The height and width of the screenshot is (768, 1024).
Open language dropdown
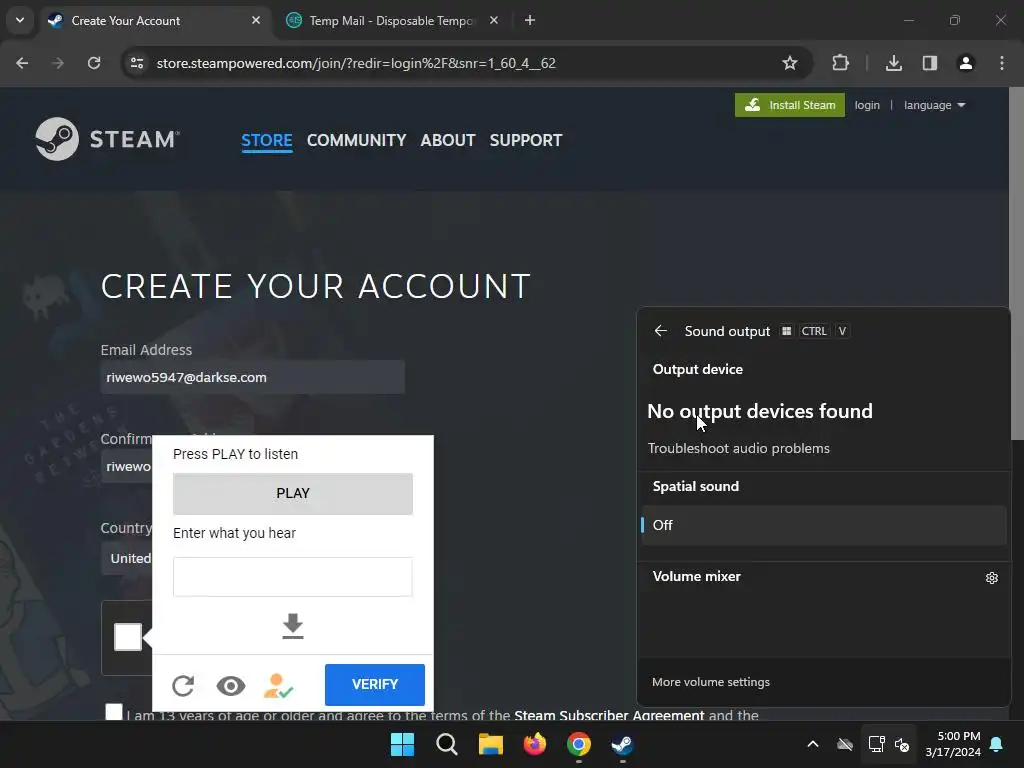click(934, 105)
